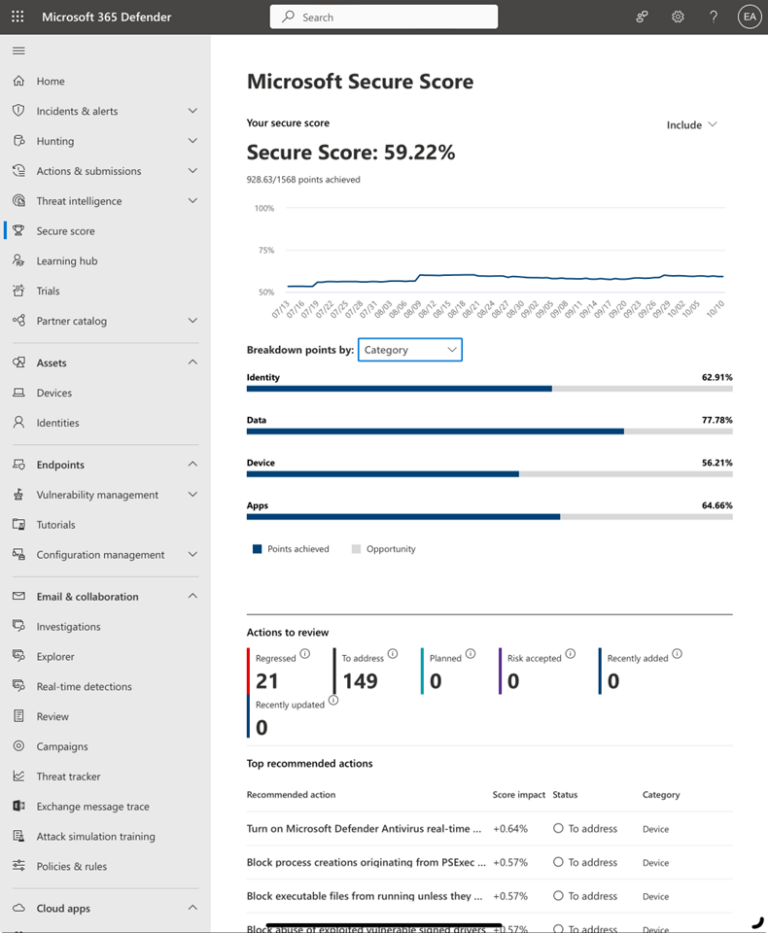Screen dimensions: 768x933
Task: Show info icon next to To address
Action: [x=393, y=653]
